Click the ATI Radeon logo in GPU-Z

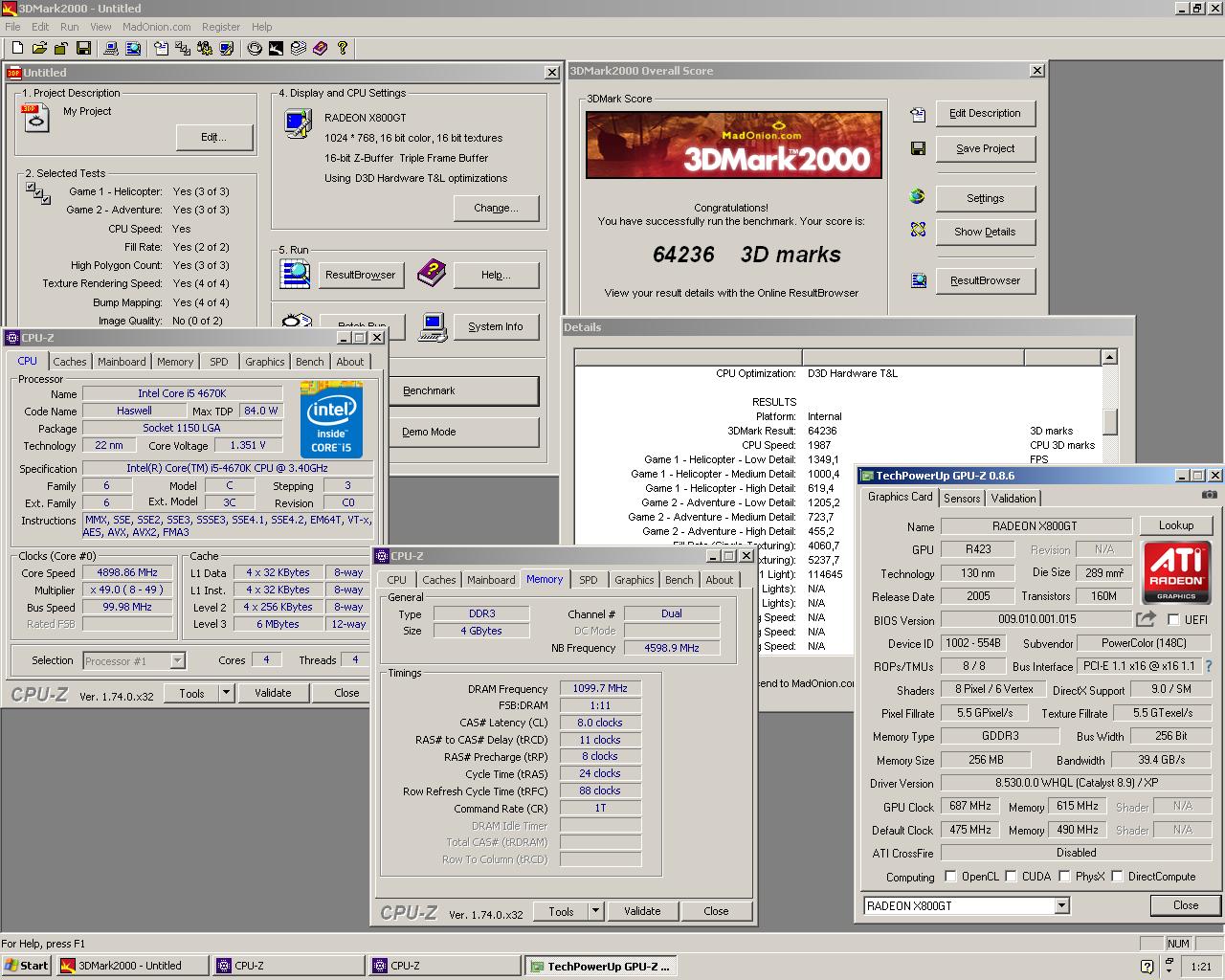1176,572
